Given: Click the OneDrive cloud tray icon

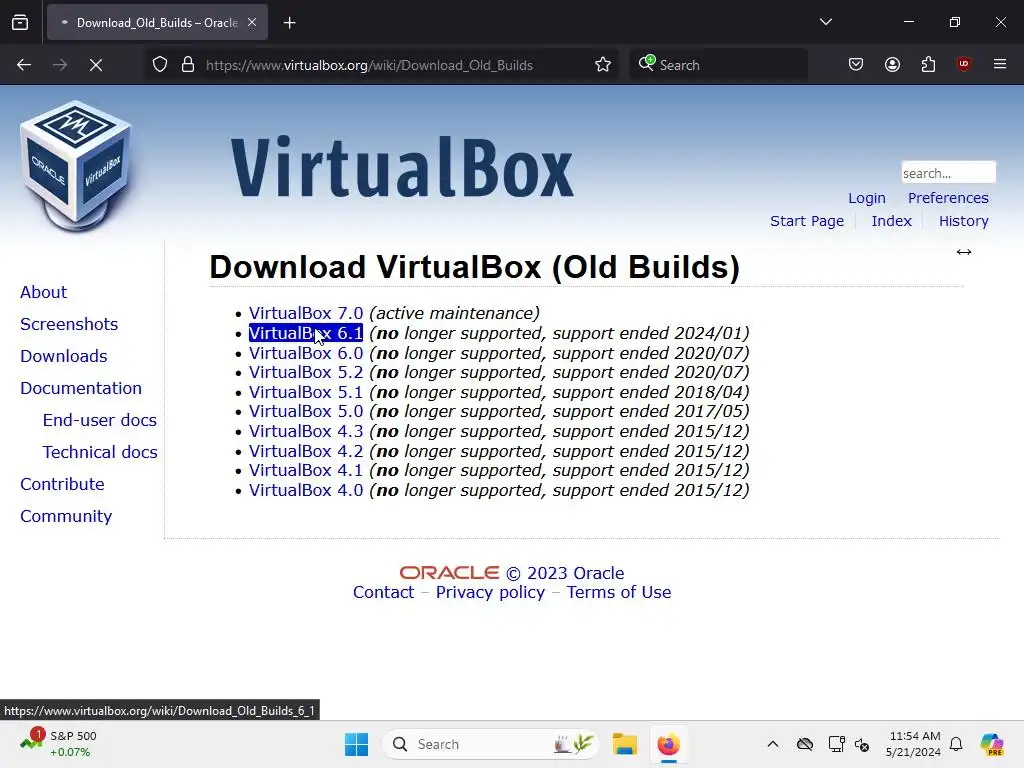Looking at the screenshot, I should click(x=805, y=744).
